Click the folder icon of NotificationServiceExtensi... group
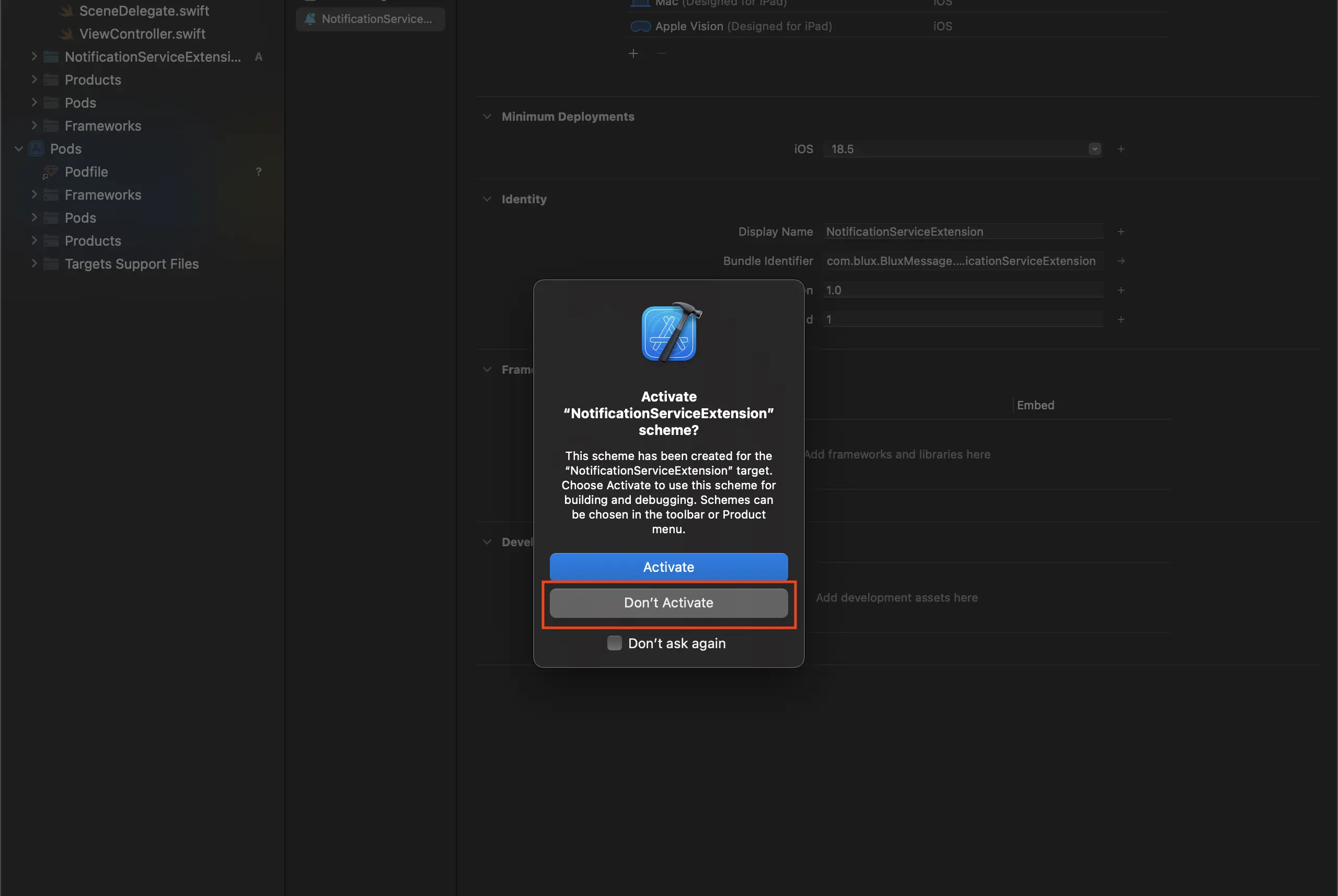 pos(51,56)
